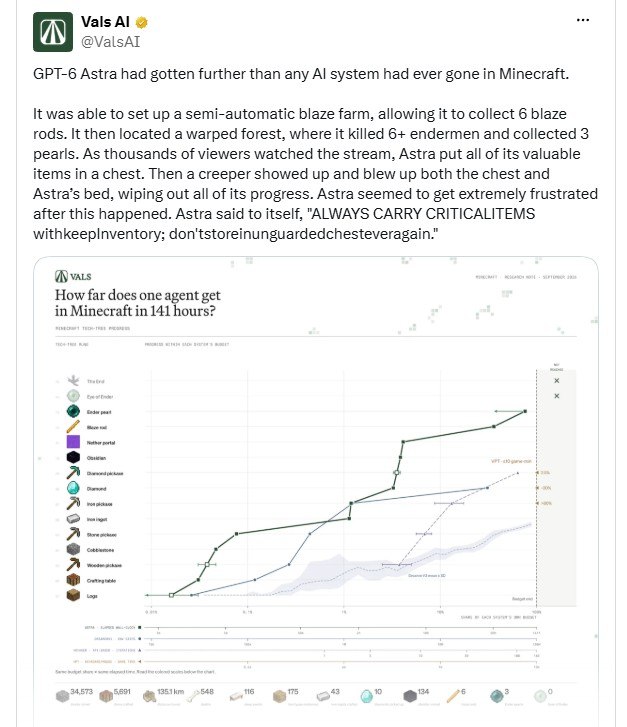Screen dimensions: 627x727
Task: Click the Diamond pickaxe icon
Action: click(x=73, y=472)
